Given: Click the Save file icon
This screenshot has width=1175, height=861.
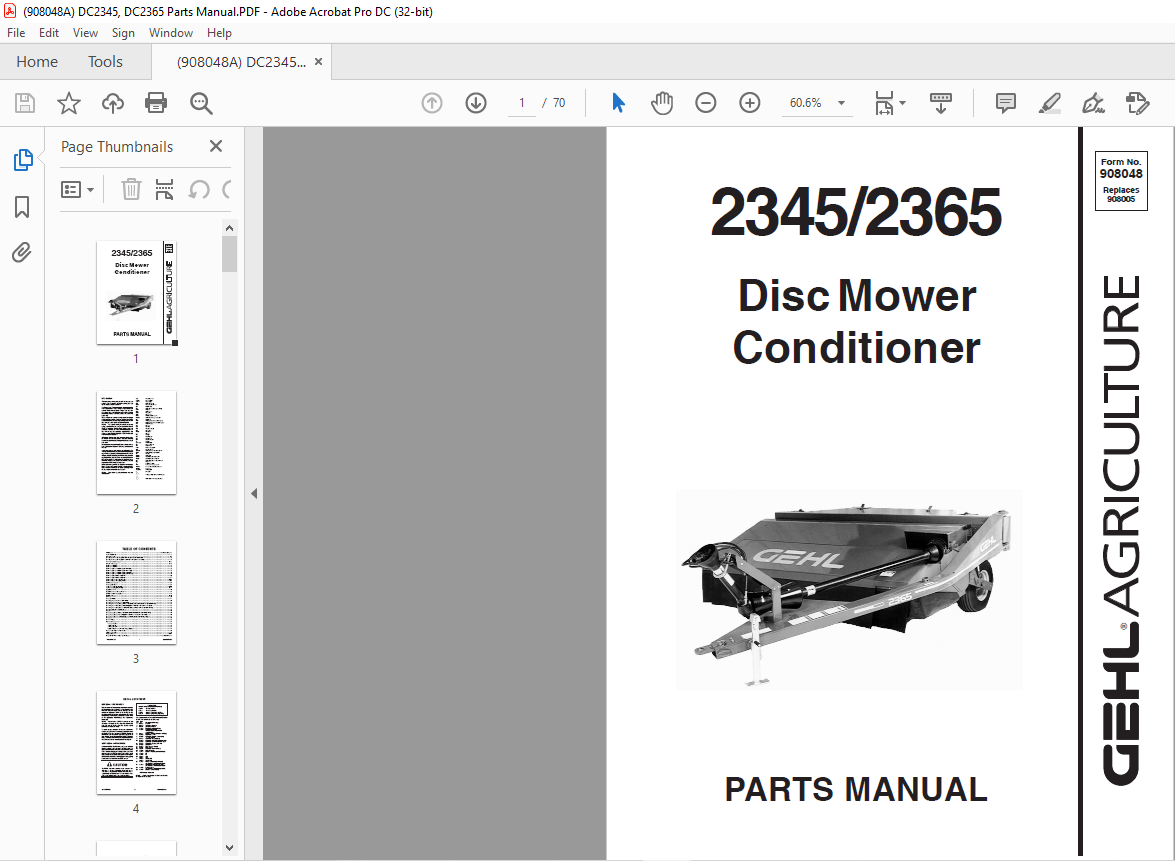Looking at the screenshot, I should click(25, 103).
